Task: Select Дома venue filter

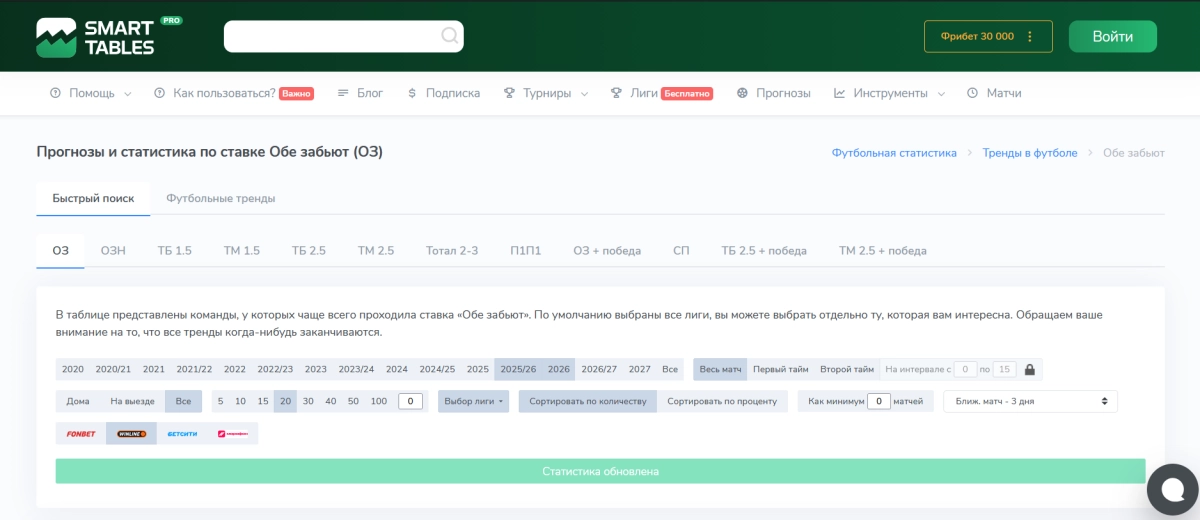Action: click(x=78, y=401)
